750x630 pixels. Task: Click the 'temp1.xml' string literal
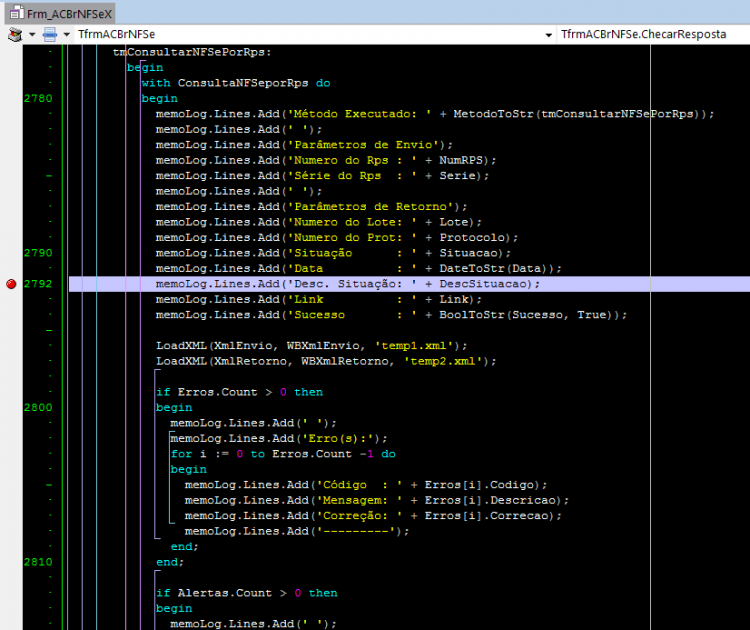[414, 346]
